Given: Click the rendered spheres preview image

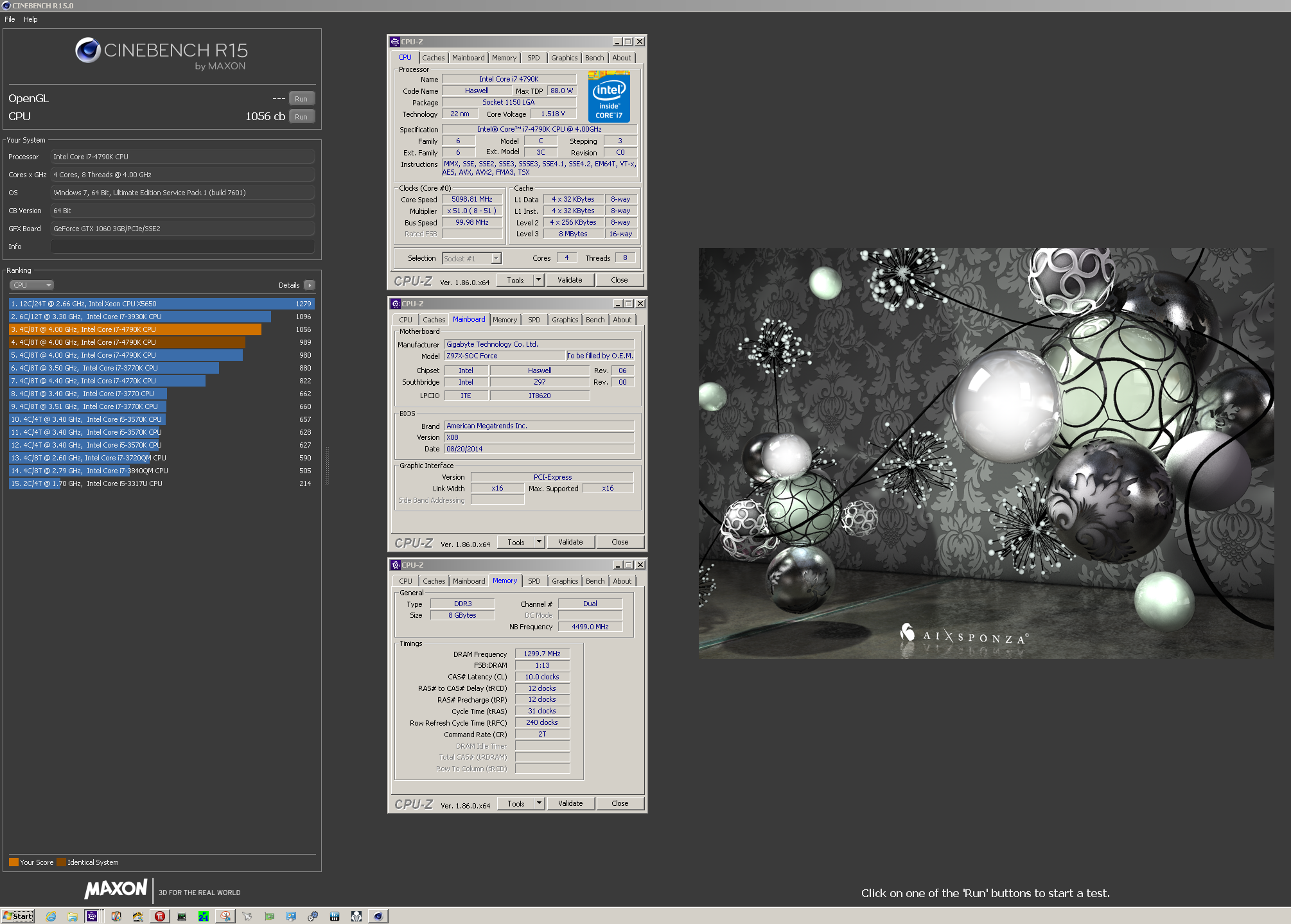Looking at the screenshot, I should (986, 453).
